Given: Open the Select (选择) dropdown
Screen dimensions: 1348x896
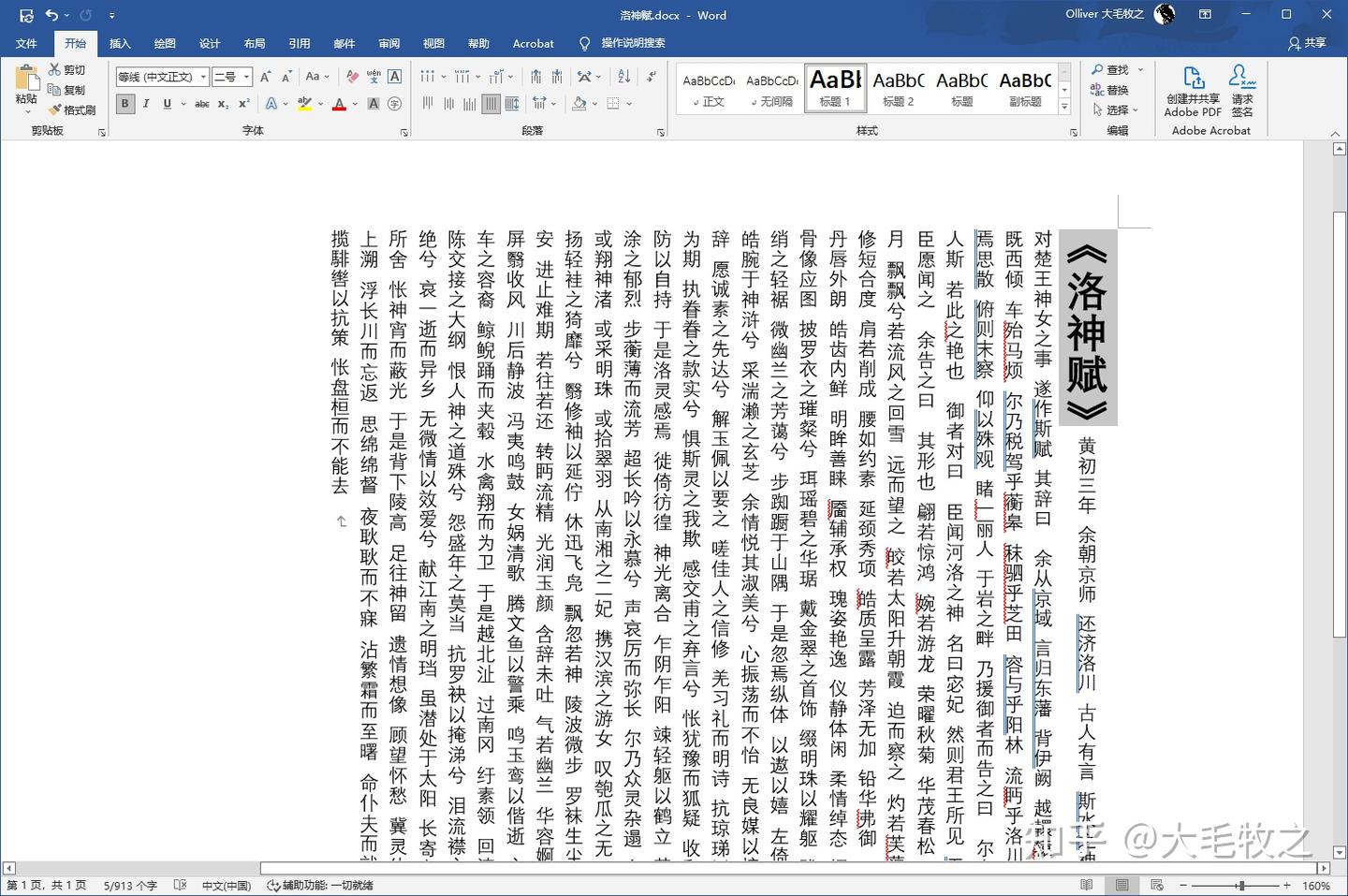Looking at the screenshot, I should pos(1115,110).
